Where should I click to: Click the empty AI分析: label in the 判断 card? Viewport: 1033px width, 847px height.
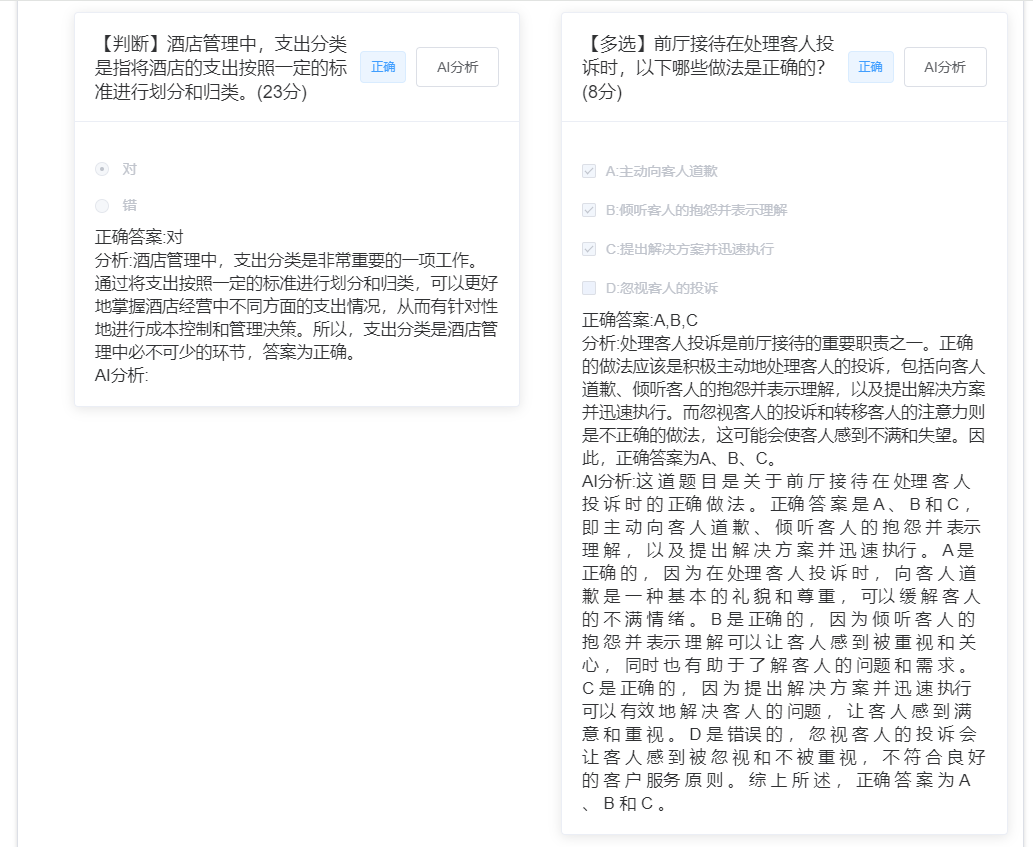point(122,375)
